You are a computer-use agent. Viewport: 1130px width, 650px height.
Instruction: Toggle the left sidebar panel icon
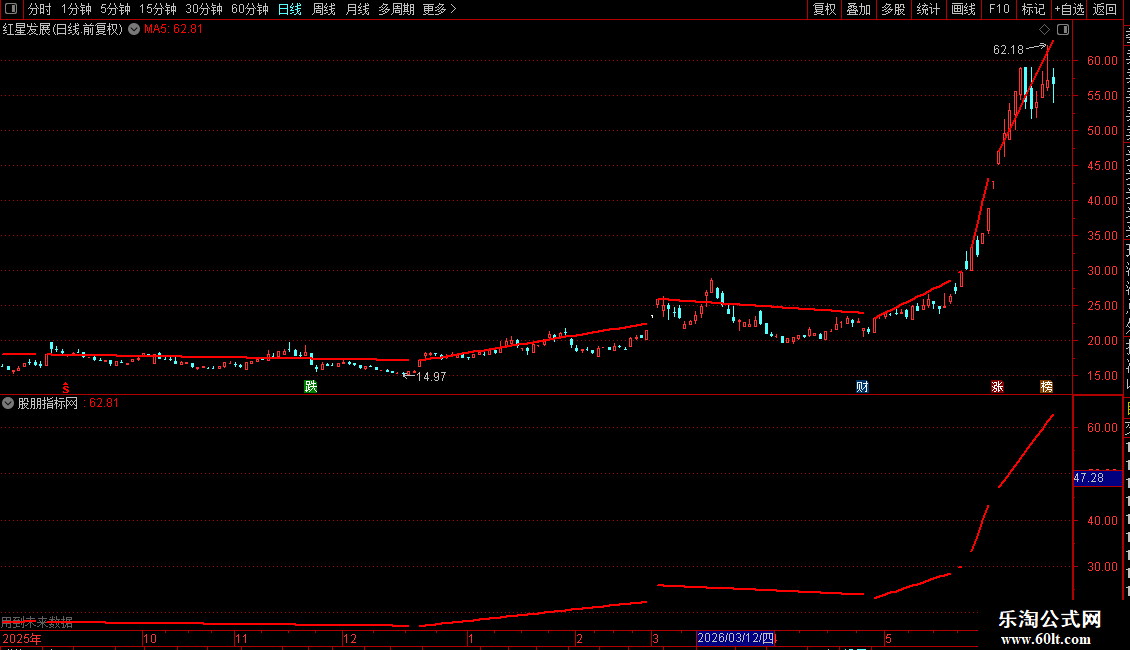coord(11,9)
